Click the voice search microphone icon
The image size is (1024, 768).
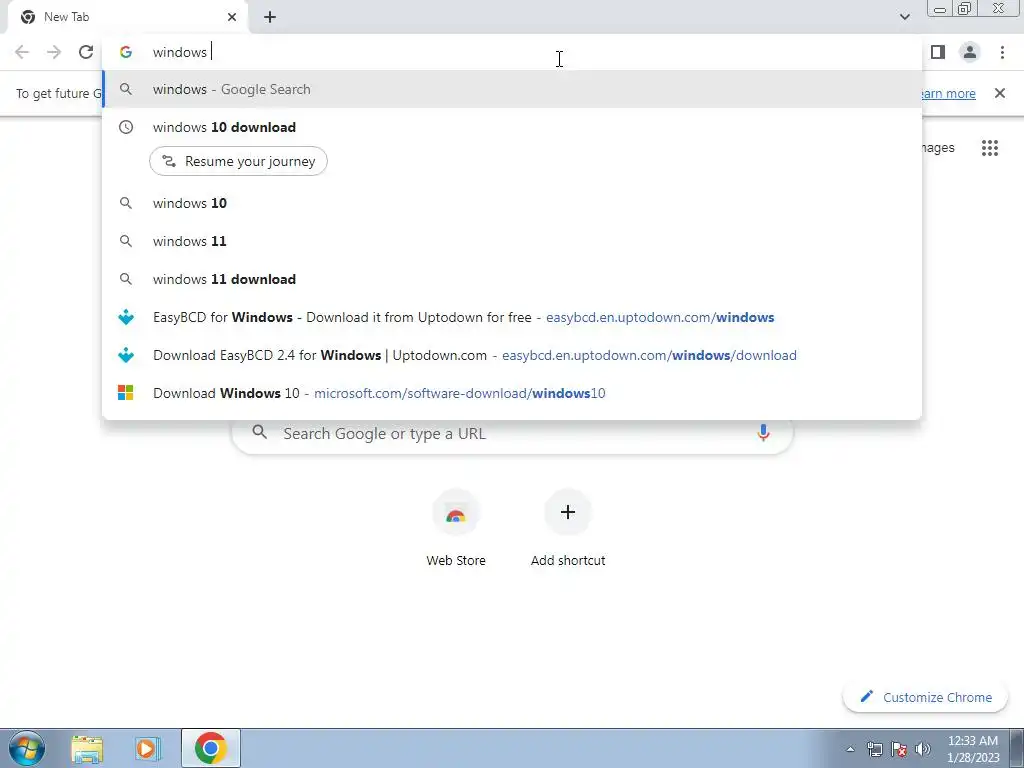click(x=763, y=433)
